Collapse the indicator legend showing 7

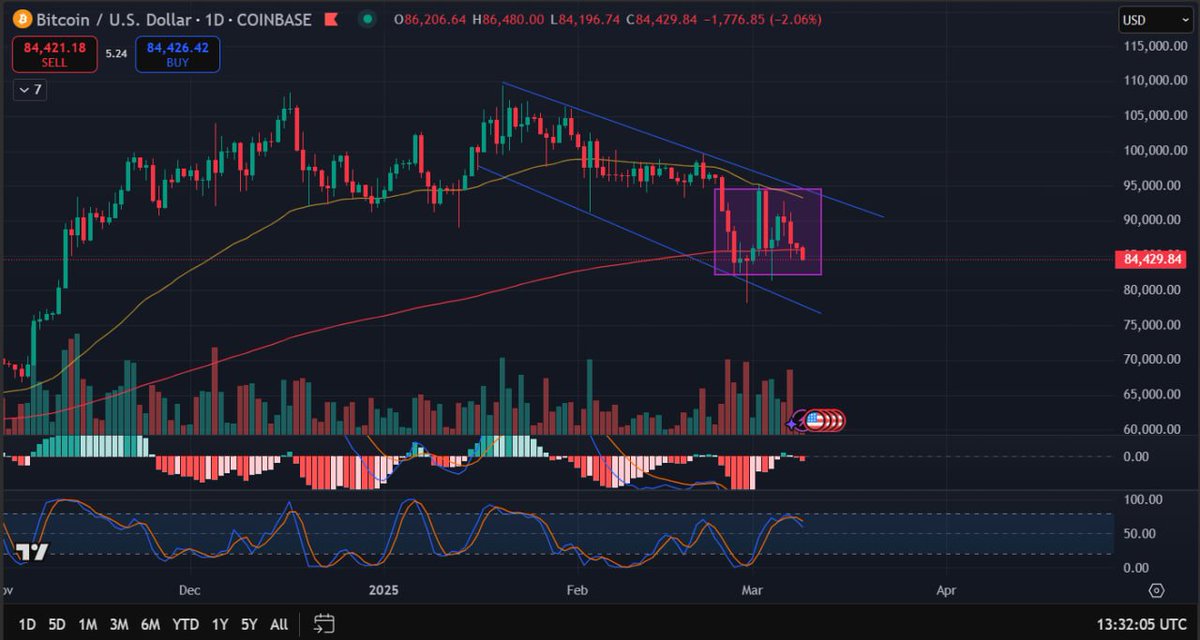[x=28, y=90]
